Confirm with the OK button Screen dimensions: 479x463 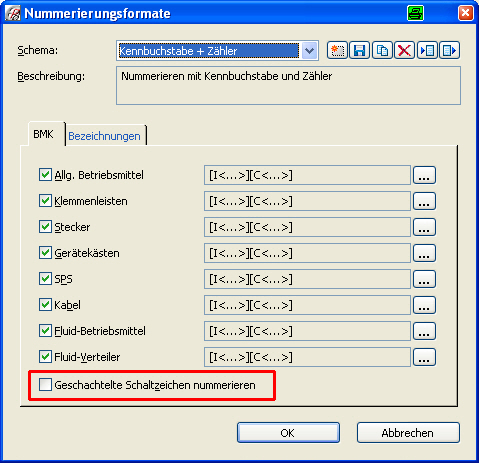(x=288, y=433)
